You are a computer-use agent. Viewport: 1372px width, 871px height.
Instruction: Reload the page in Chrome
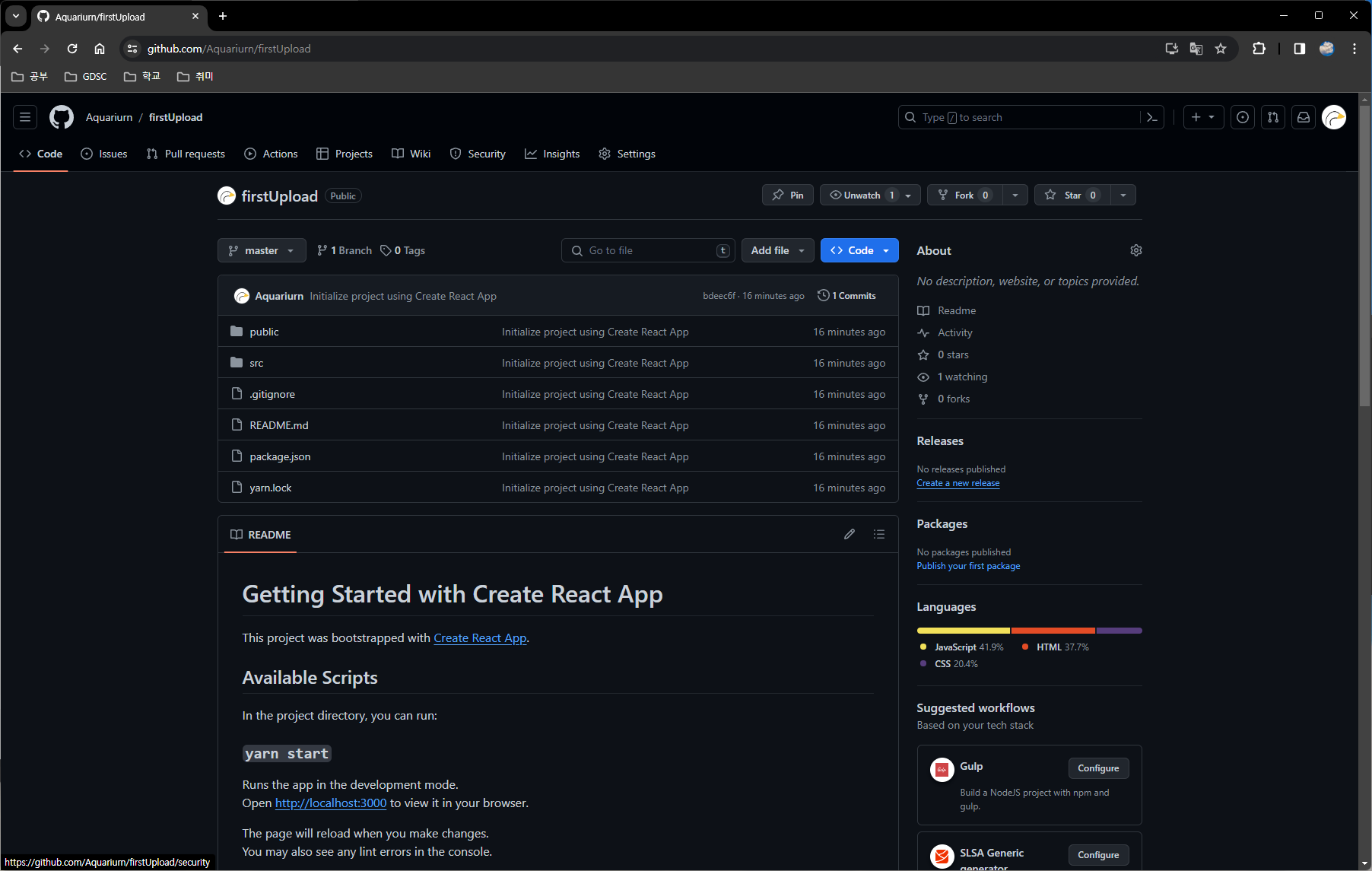[72, 49]
